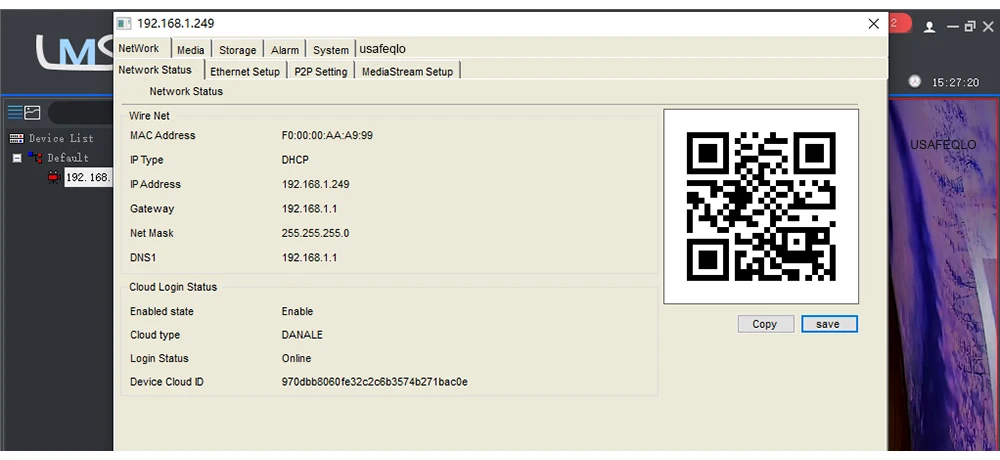This screenshot has height=460, width=1000.
Task: Click the Enabled state value Enable
Action: [x=297, y=311]
